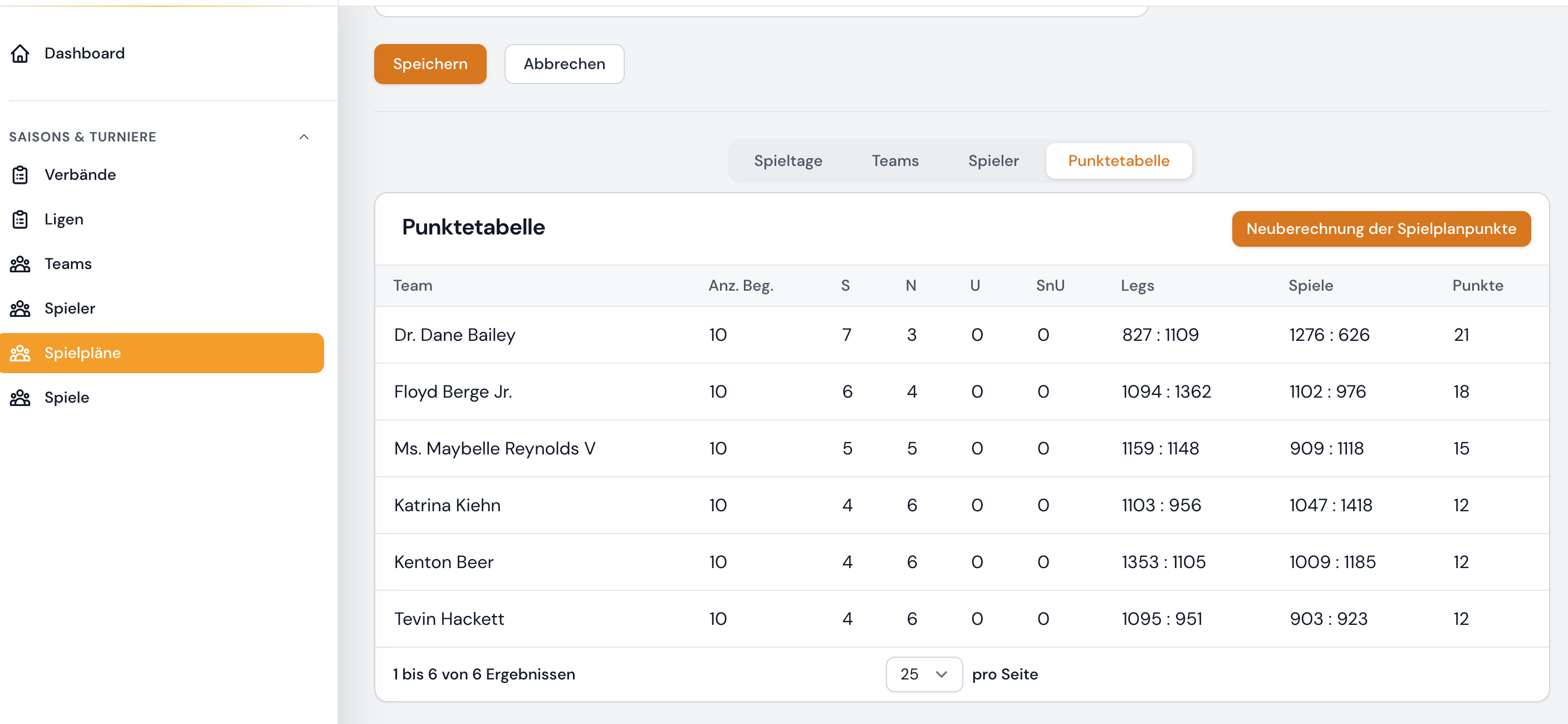The image size is (1568, 724).
Task: Switch to the Spieltage tab
Action: coord(788,161)
